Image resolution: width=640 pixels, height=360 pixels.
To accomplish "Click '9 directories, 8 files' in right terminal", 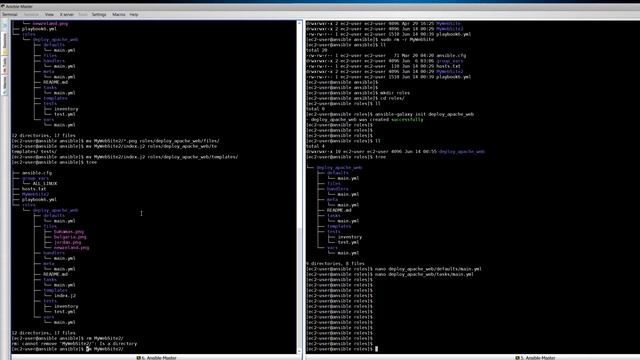I will 336,264.
